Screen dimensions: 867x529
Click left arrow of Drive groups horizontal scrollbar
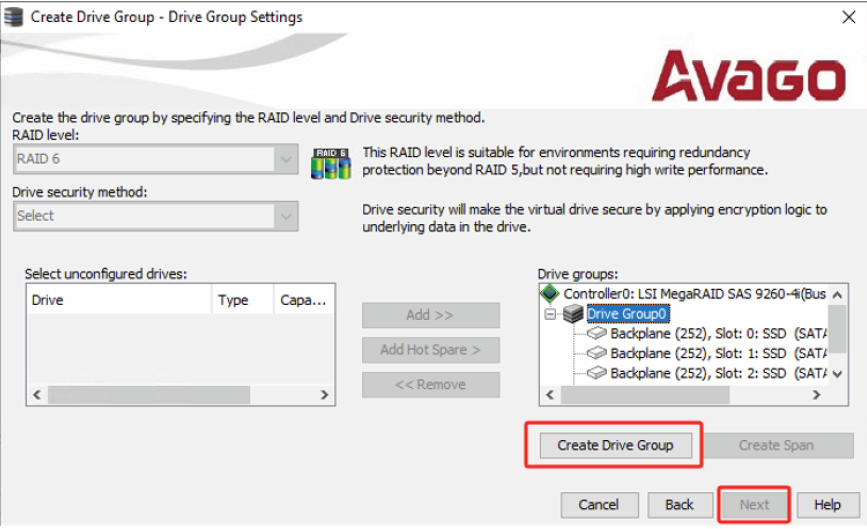550,395
